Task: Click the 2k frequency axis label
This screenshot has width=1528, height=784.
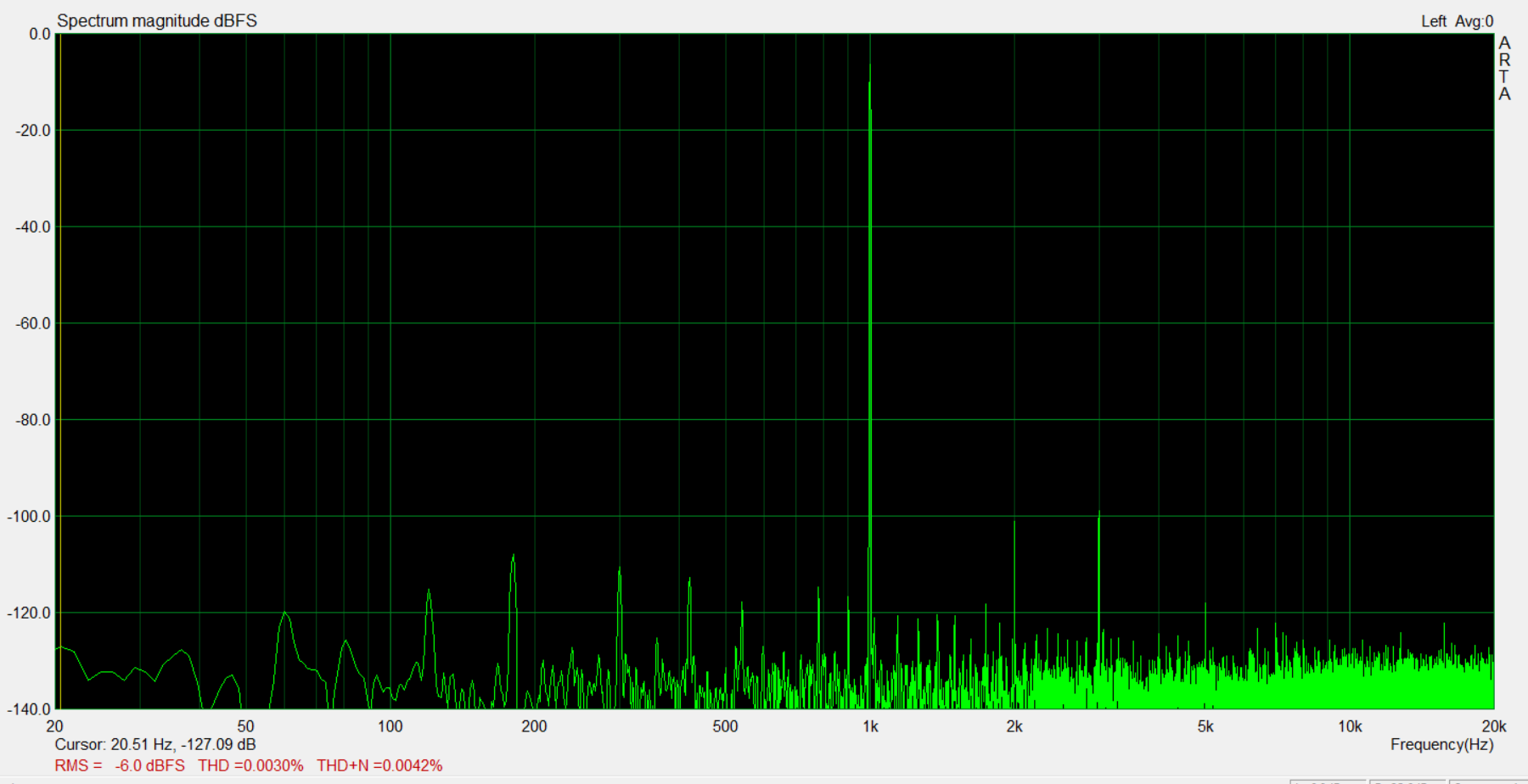Action: coord(1014,726)
